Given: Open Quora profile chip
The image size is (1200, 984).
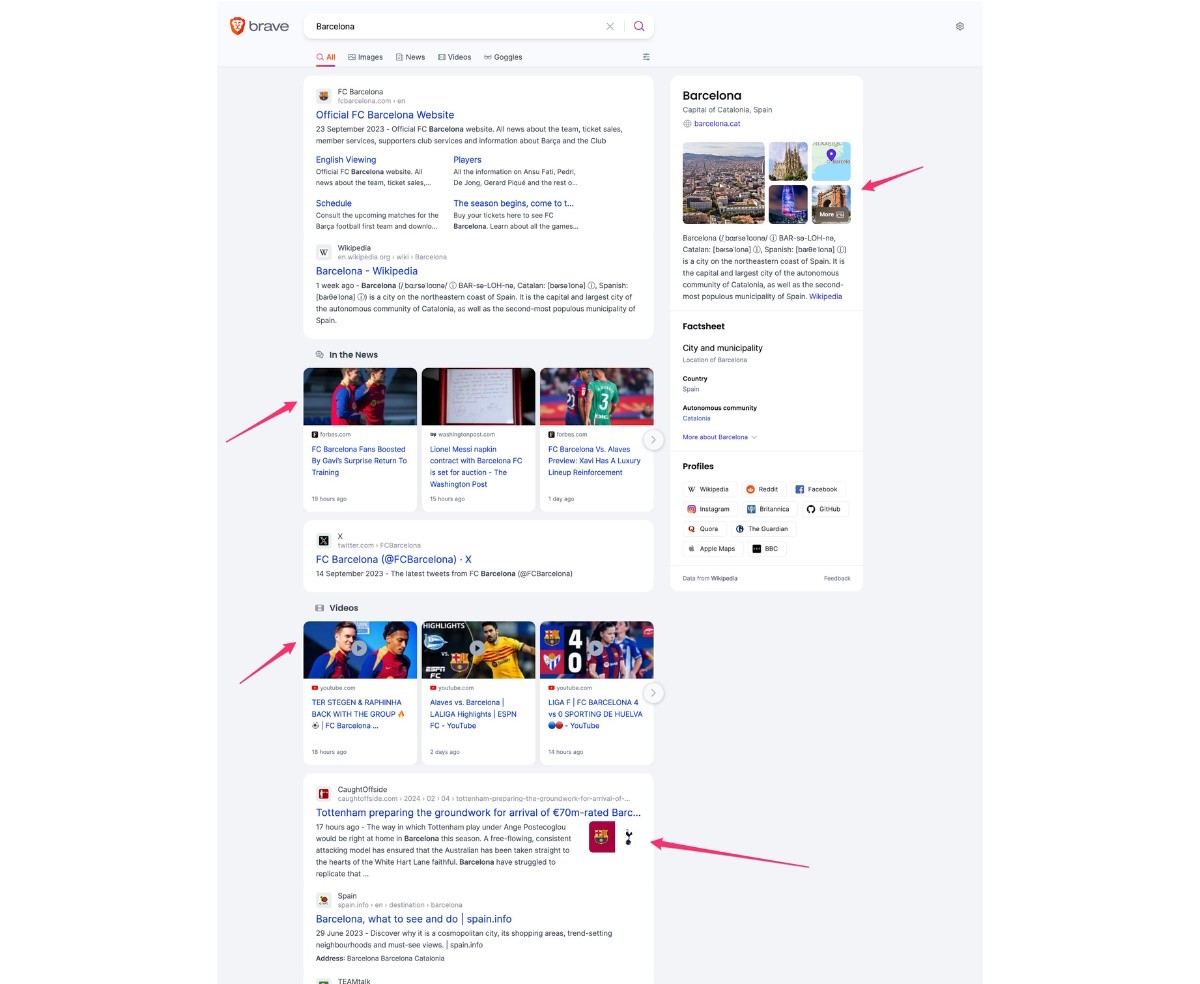Looking at the screenshot, I should coord(704,529).
